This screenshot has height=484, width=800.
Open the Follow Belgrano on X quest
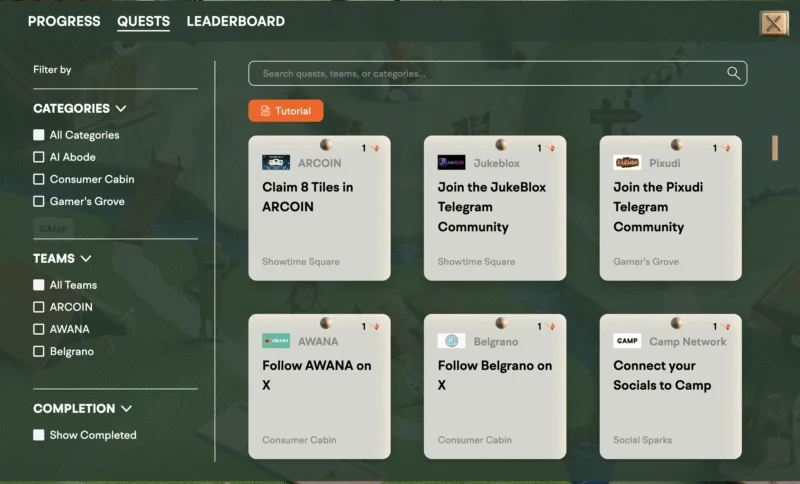click(x=495, y=387)
